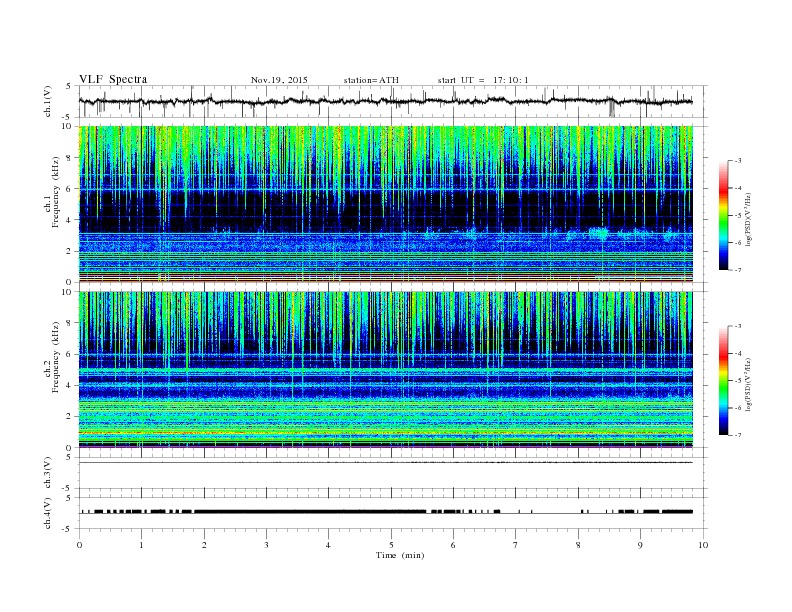792x612 pixels.
Task: Click time axis tick label "7"
Action: (516, 545)
